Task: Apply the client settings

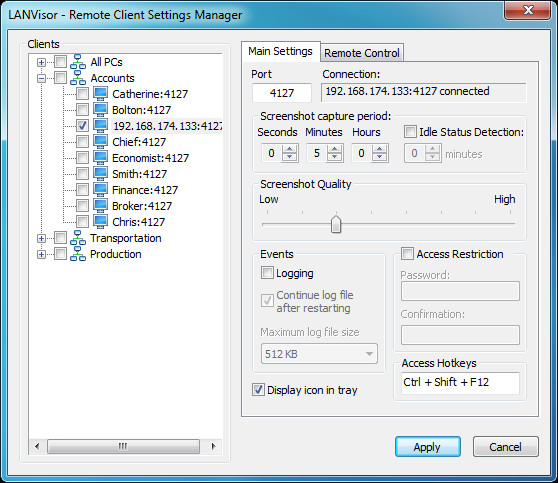Action: point(427,447)
